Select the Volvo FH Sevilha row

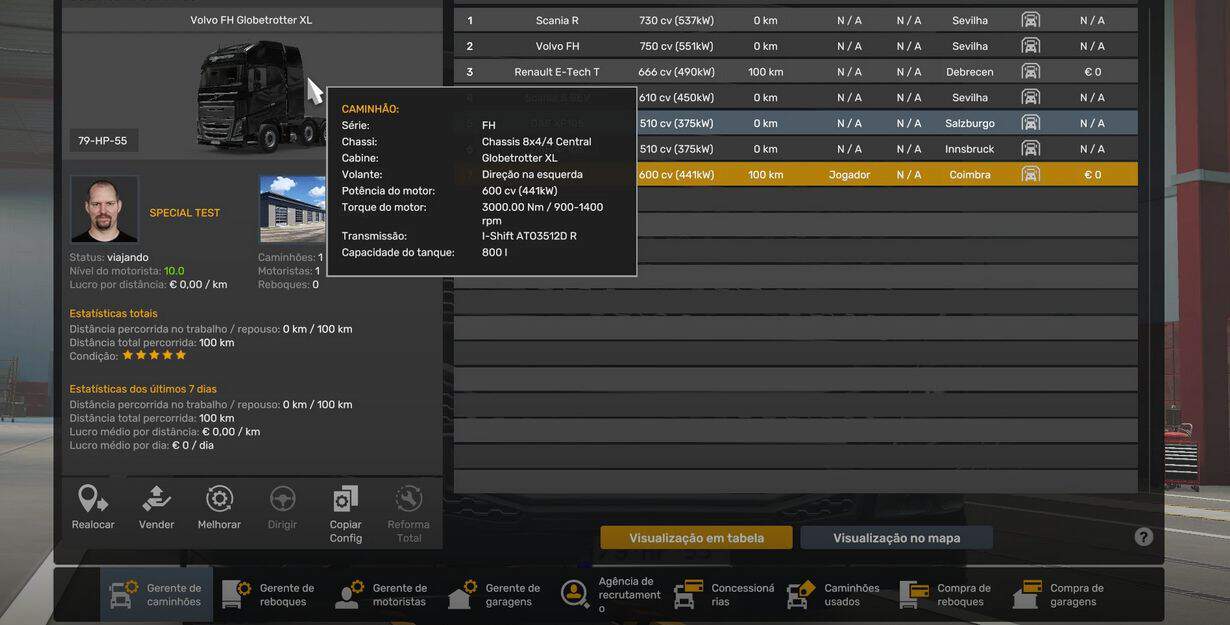pos(795,46)
